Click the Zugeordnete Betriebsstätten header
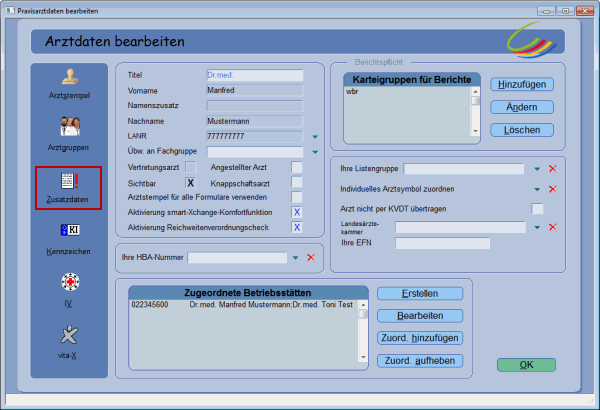 tap(248, 293)
